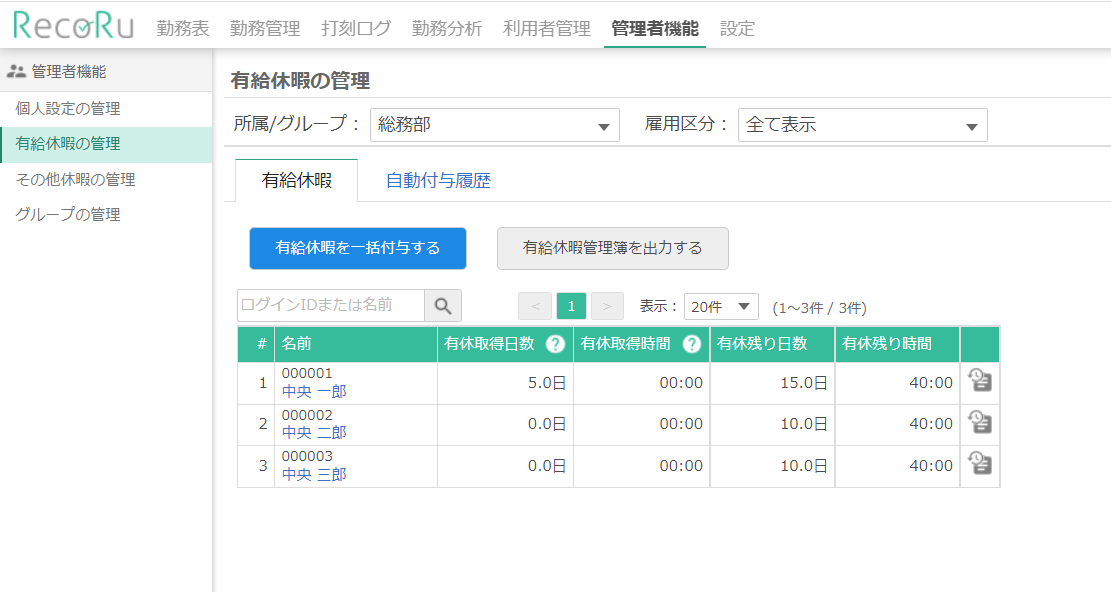Image resolution: width=1111 pixels, height=592 pixels.
Task: Click the 有給休暇を一括付与する button
Action: pos(357,248)
